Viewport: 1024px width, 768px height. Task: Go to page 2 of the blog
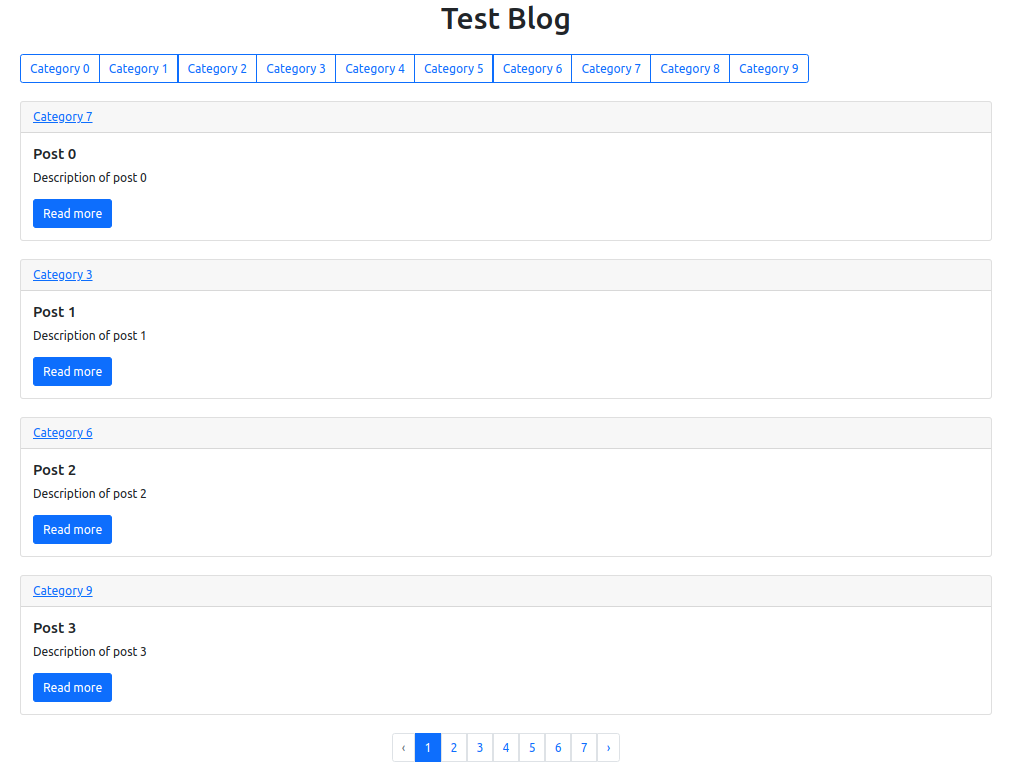pyautogui.click(x=454, y=747)
